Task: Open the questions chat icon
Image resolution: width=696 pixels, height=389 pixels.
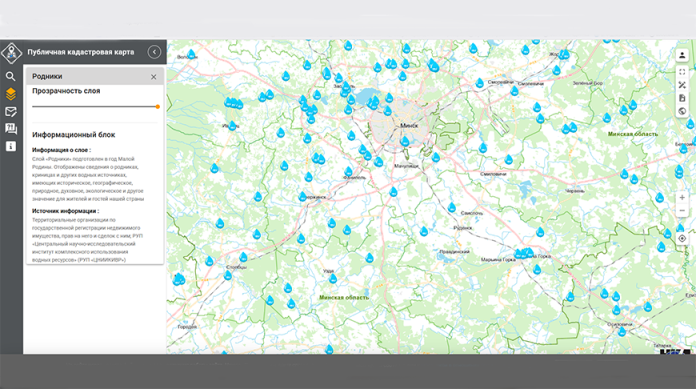Action: pyautogui.click(x=11, y=129)
